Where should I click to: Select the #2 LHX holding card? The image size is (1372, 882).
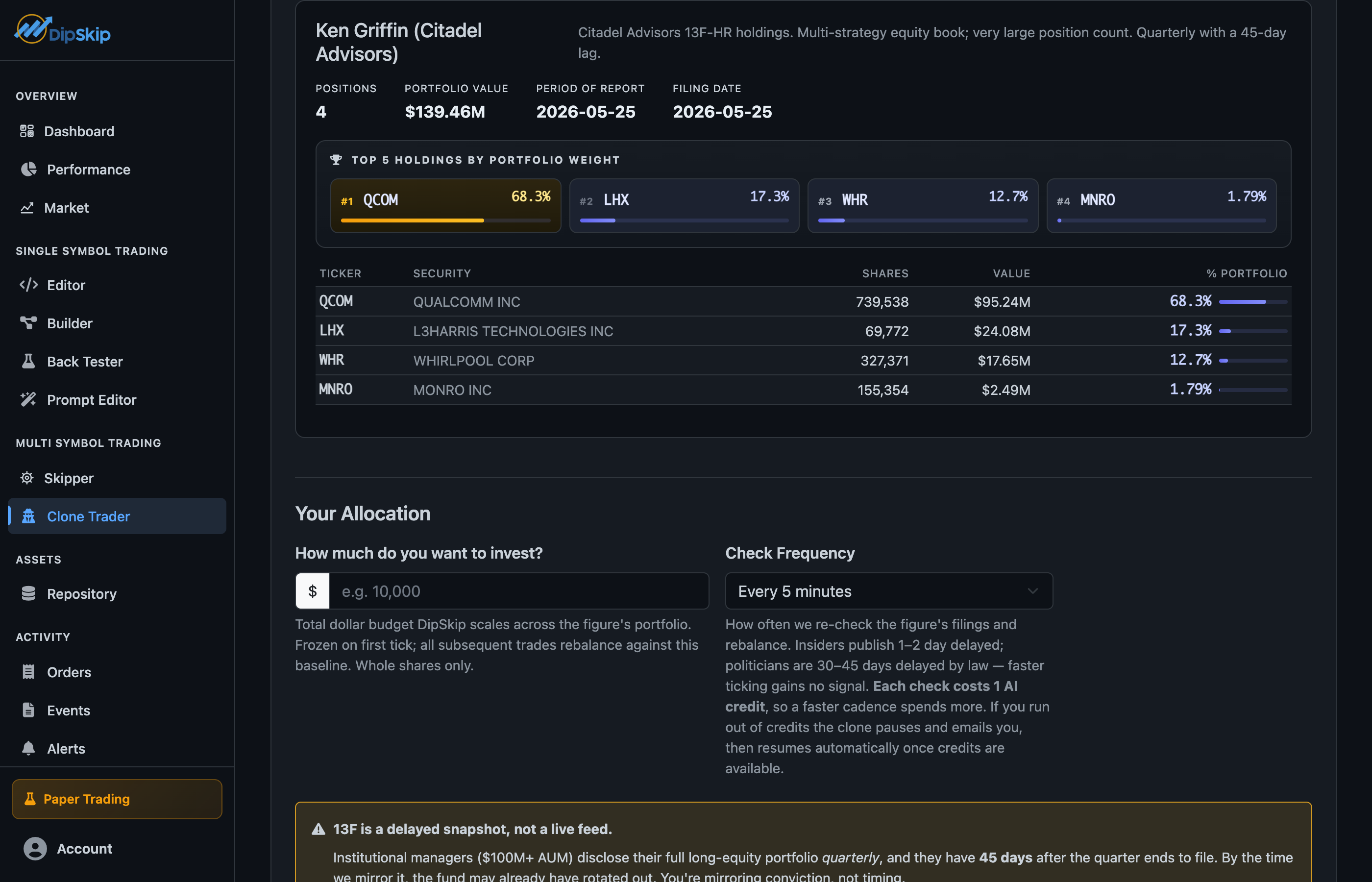point(684,206)
